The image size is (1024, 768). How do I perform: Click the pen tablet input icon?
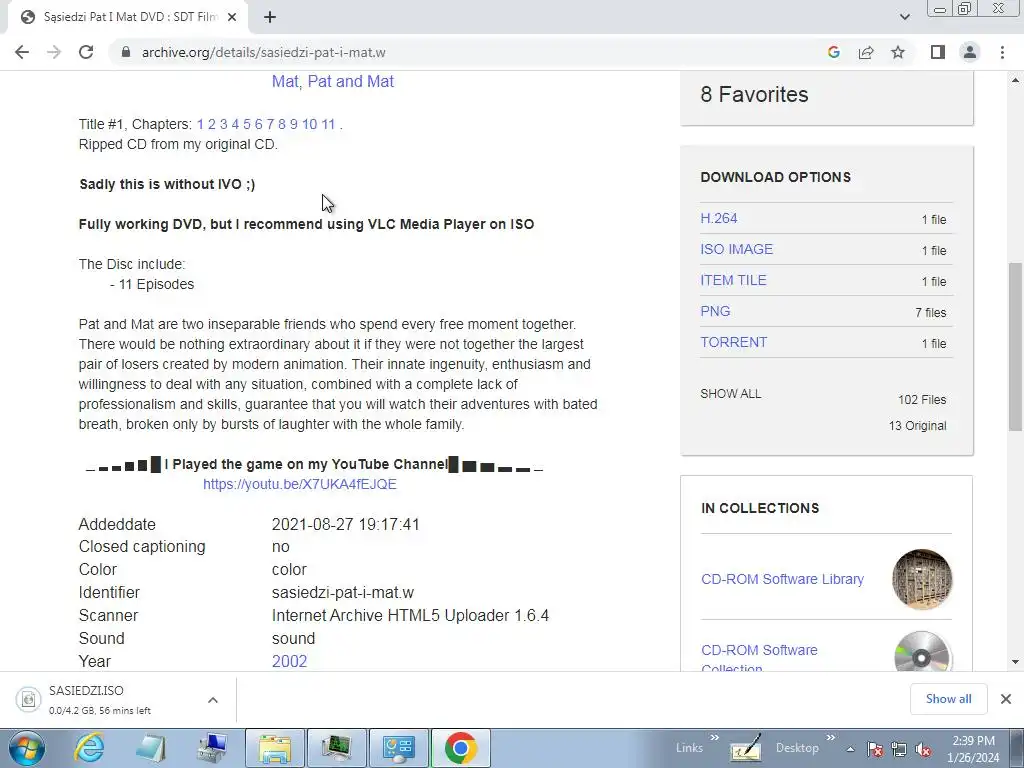pos(745,748)
